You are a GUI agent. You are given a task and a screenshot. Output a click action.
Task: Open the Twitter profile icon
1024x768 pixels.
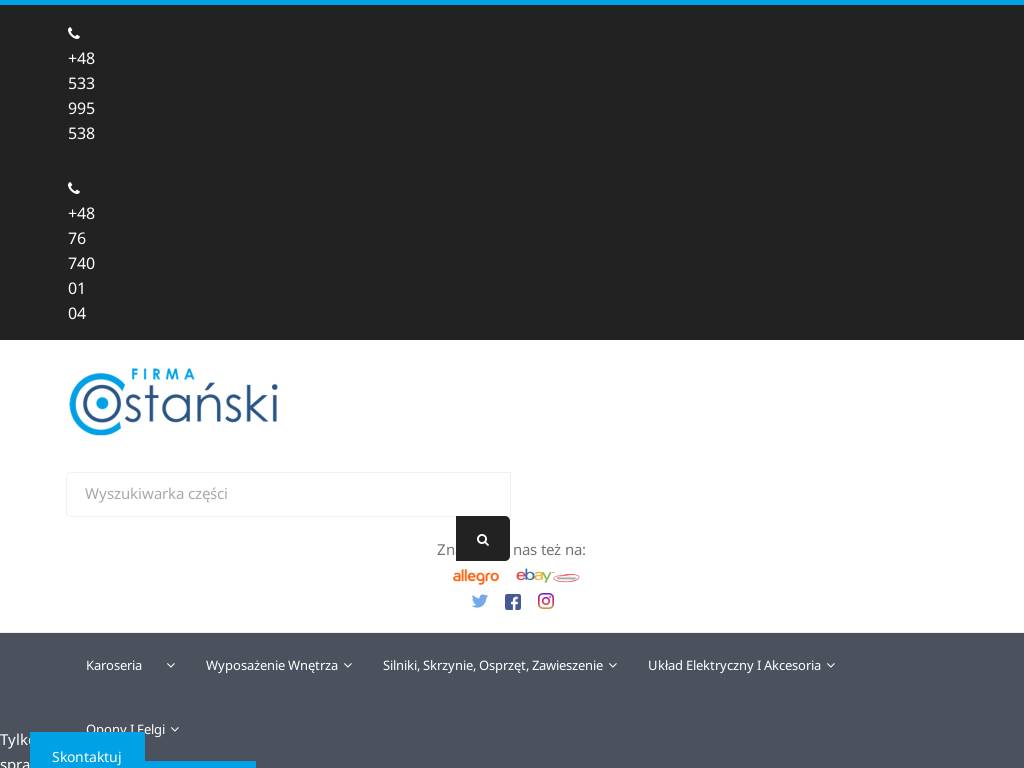[480, 601]
